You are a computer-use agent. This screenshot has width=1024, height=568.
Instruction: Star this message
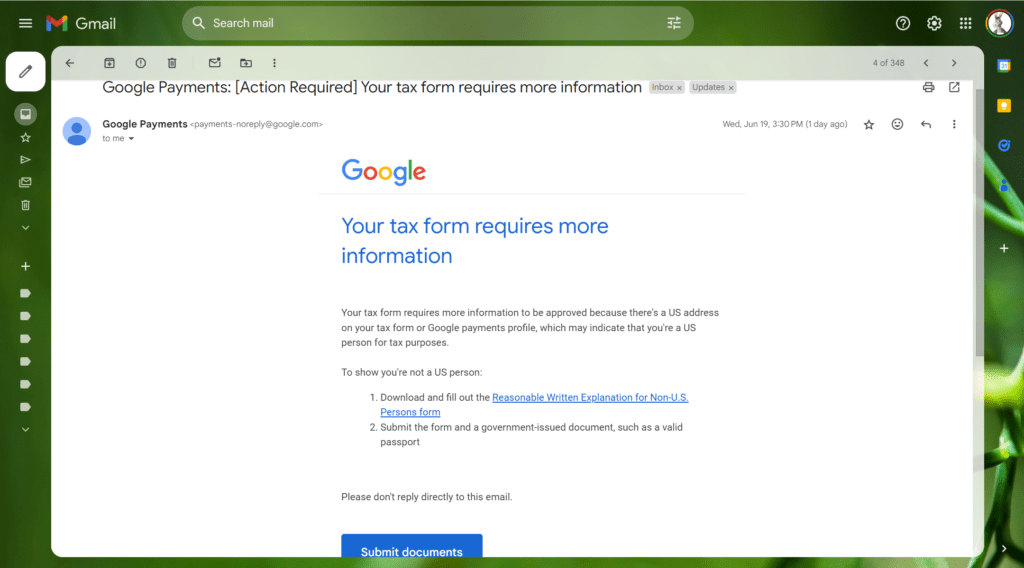[869, 125]
